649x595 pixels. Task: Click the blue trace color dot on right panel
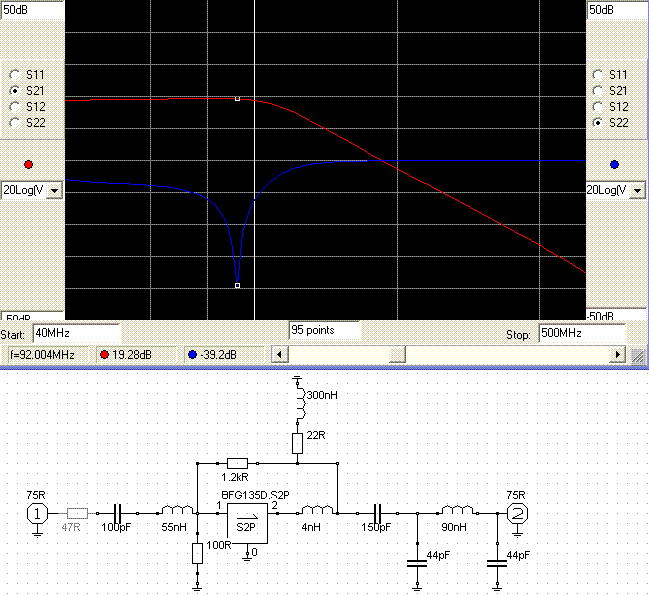[614, 165]
